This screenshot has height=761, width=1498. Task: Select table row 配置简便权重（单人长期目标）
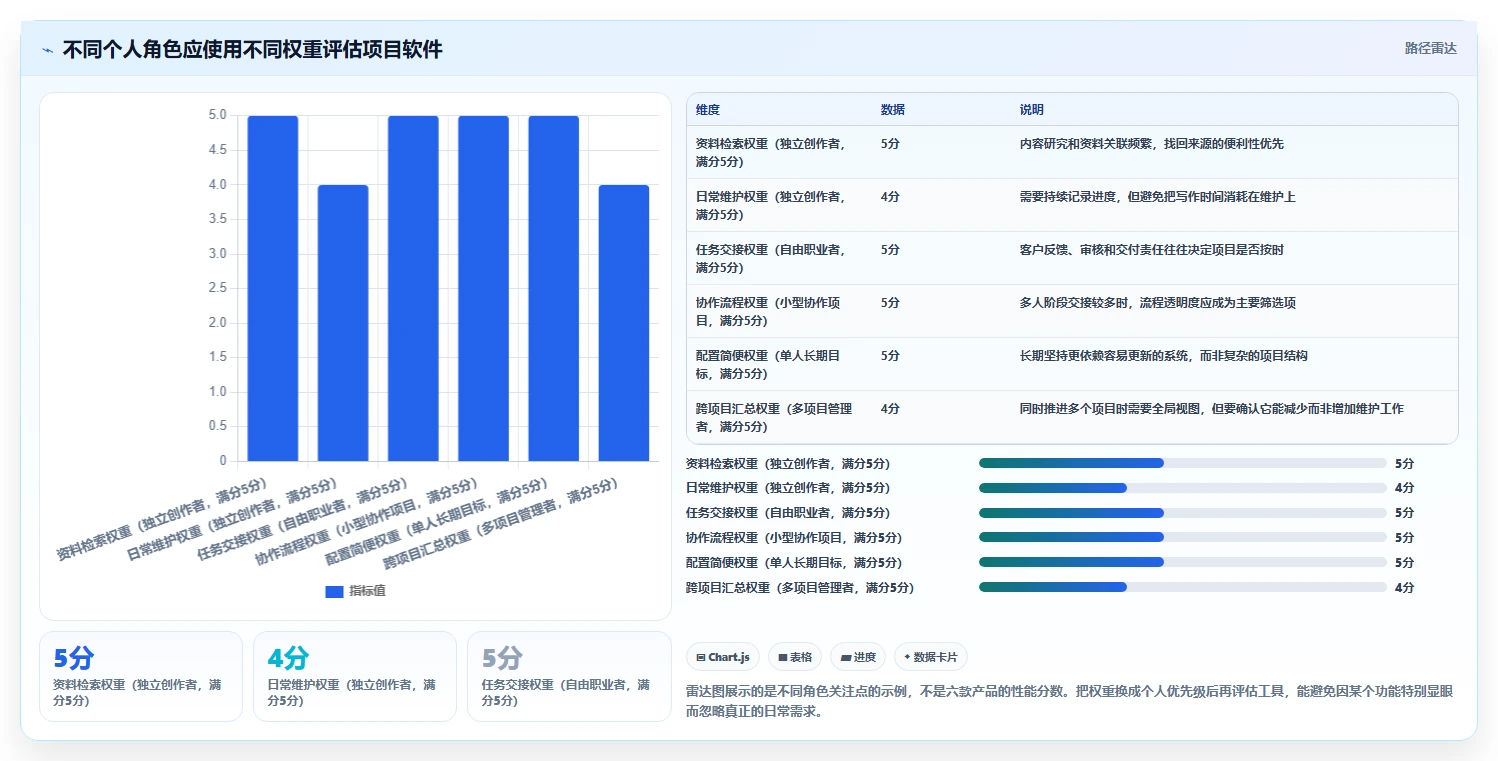pyautogui.click(x=1072, y=364)
